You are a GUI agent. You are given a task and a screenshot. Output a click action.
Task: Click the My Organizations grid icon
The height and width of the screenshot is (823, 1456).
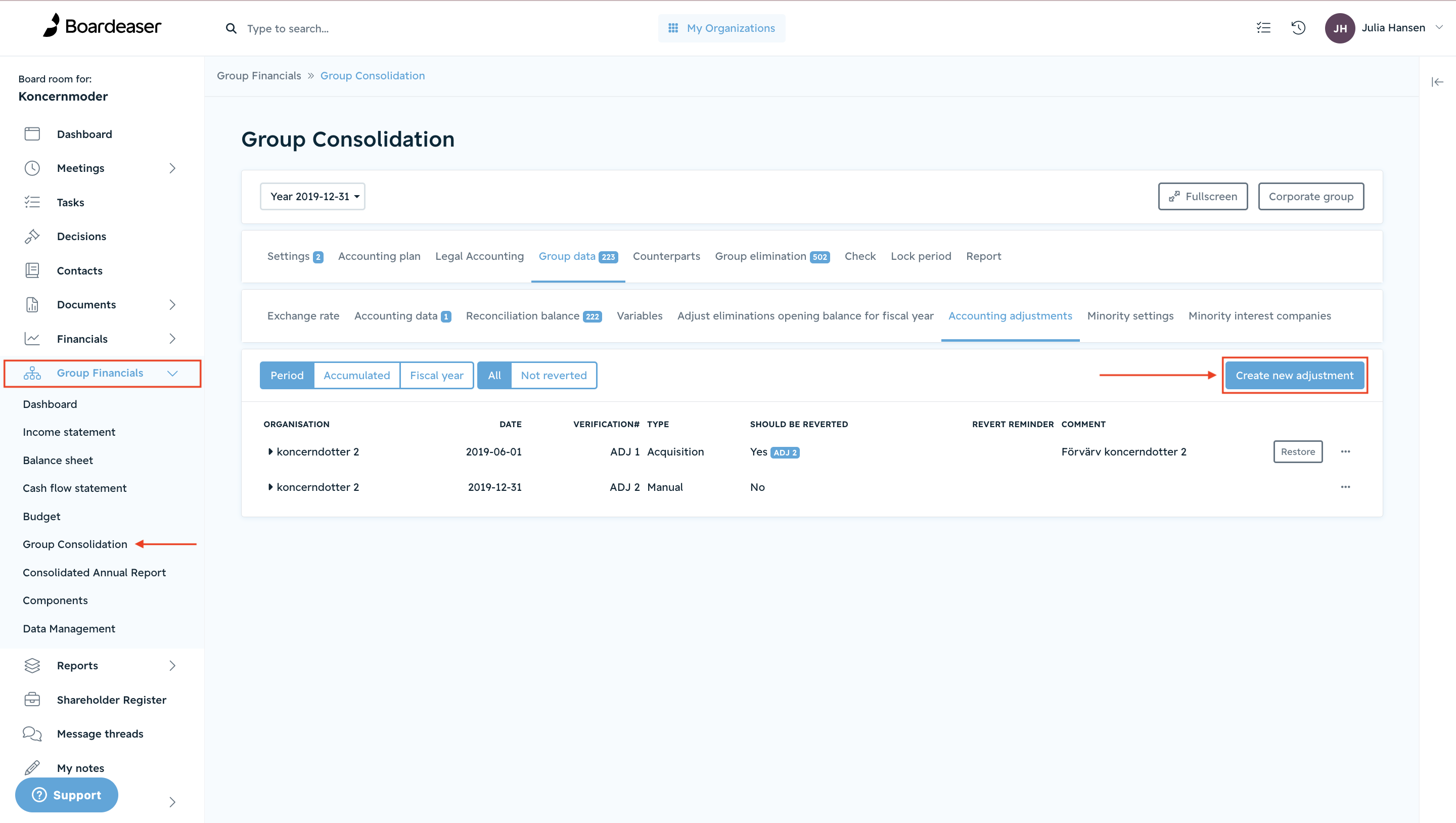click(x=672, y=28)
